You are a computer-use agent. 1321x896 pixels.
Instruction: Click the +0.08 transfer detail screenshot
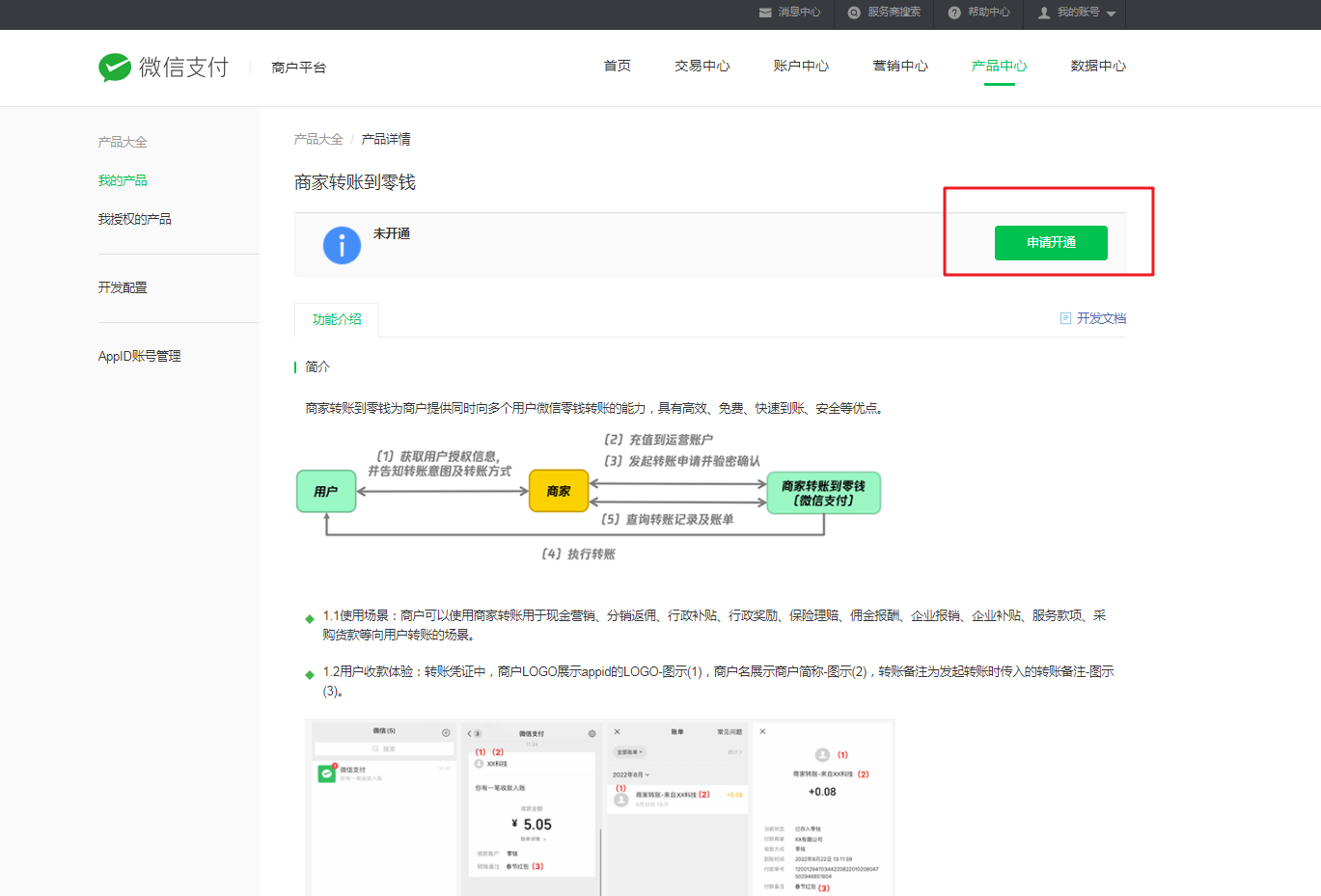pos(823,808)
